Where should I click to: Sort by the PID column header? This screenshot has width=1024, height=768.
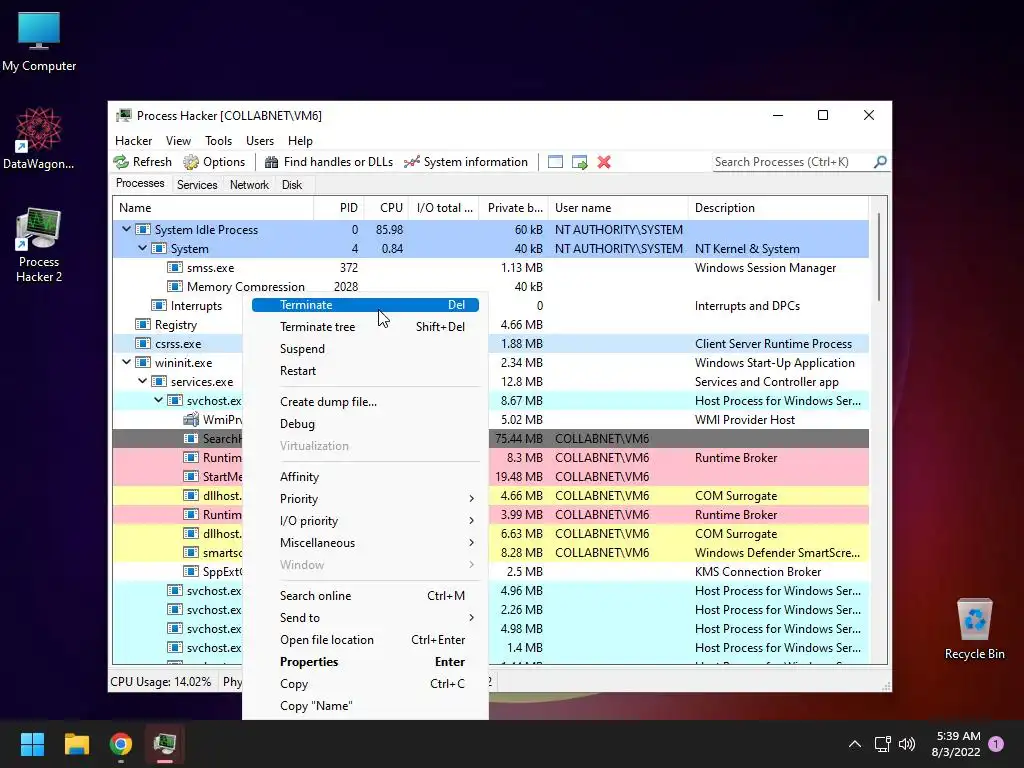click(339, 208)
